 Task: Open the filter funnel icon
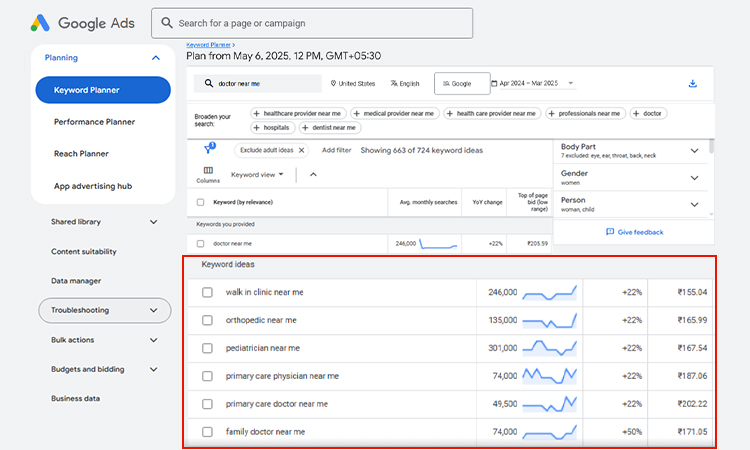point(209,148)
